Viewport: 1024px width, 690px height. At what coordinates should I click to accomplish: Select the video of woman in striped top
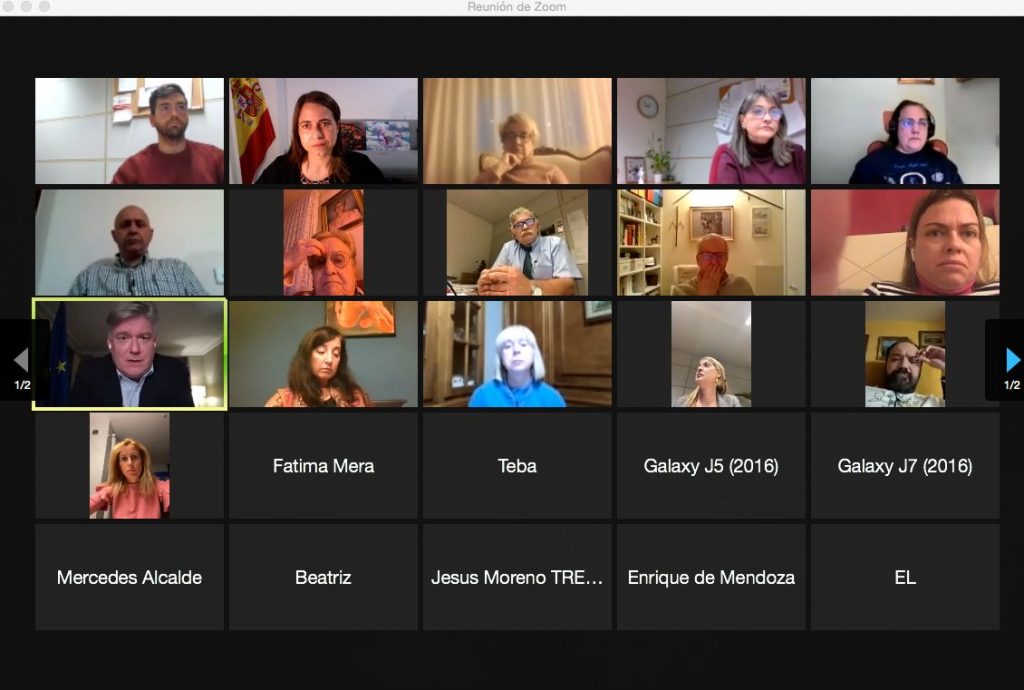click(905, 243)
